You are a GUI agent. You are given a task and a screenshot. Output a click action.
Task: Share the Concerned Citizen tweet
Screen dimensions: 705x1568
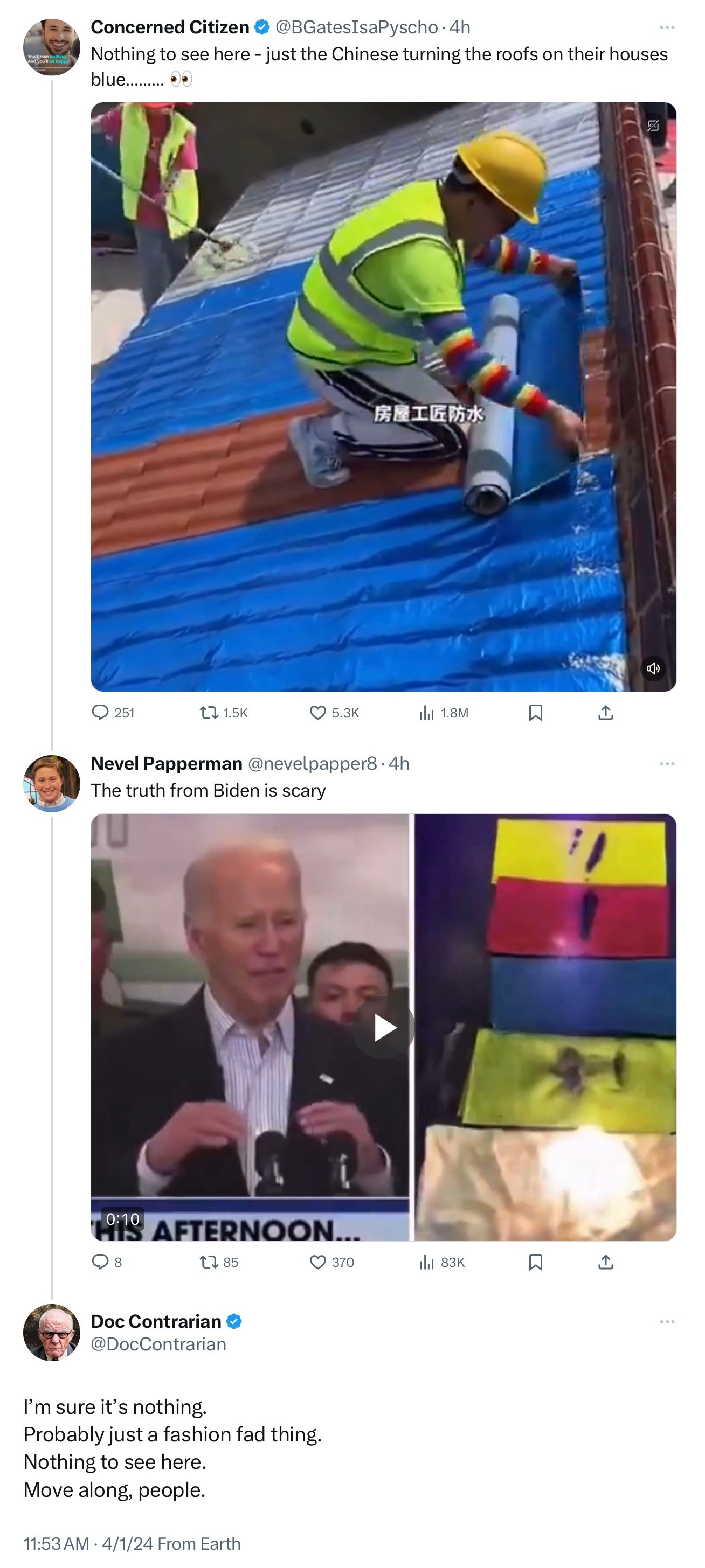pyautogui.click(x=605, y=712)
